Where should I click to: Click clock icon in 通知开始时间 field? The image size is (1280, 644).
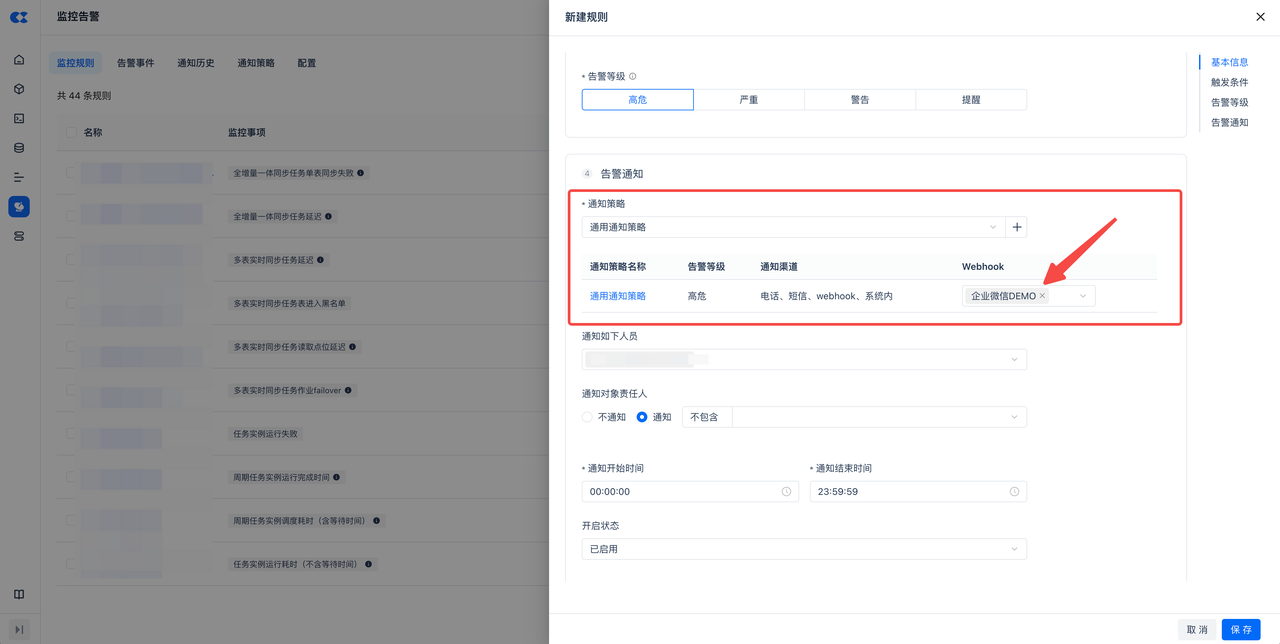click(786, 492)
